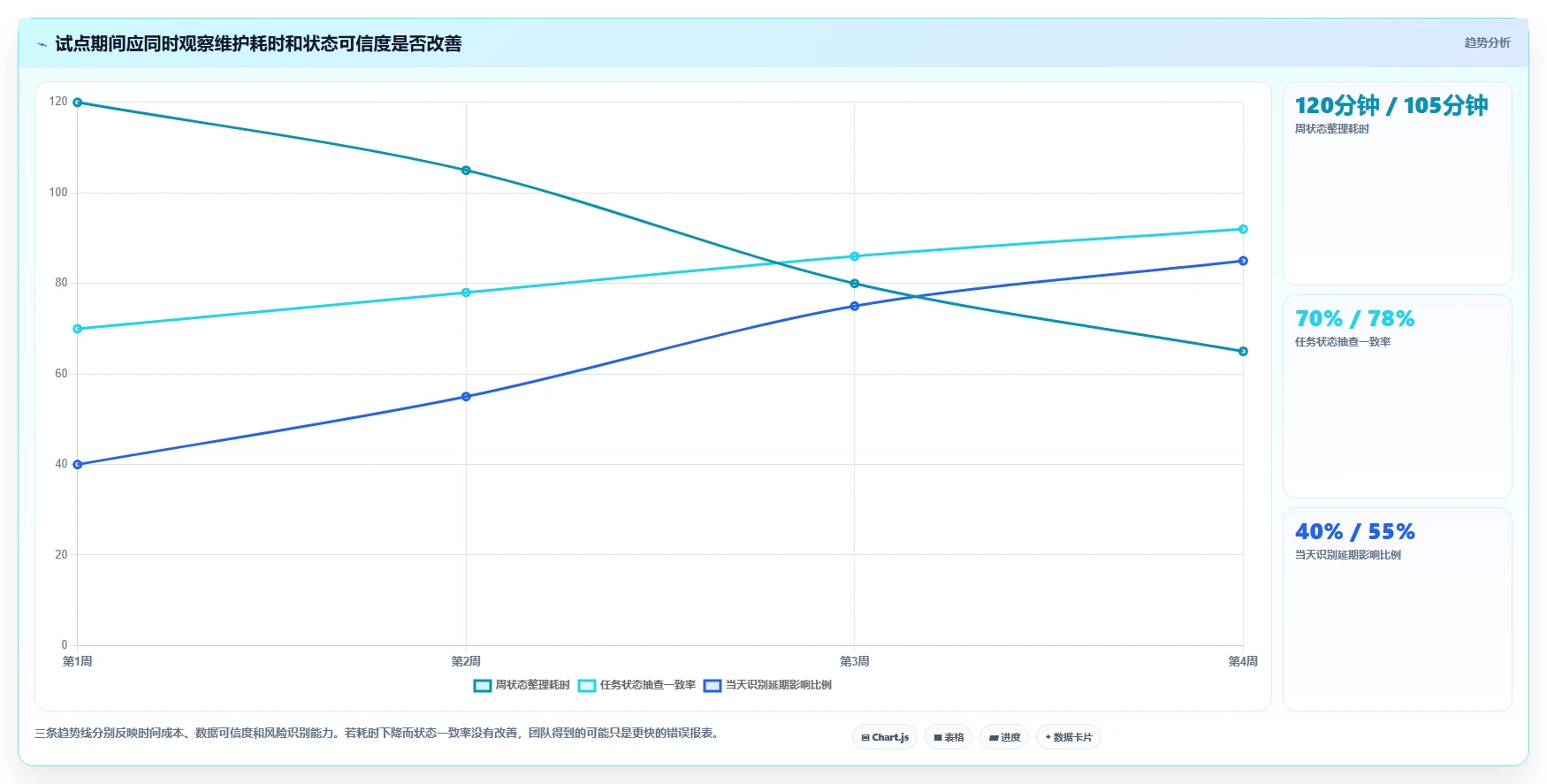Click 周状态整理耗时 data point at 第2周 (105)
This screenshot has width=1547, height=784.
pos(466,171)
